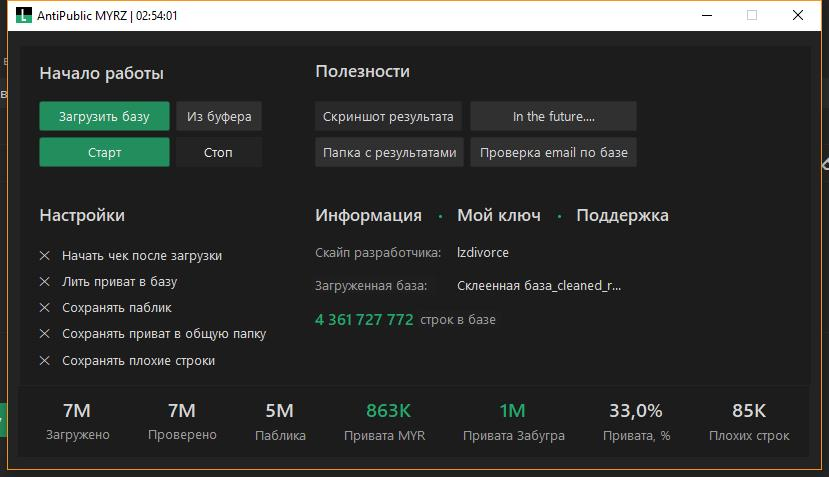Click the Из буфера button
Image resolution: width=829 pixels, height=477 pixels.
219,116
